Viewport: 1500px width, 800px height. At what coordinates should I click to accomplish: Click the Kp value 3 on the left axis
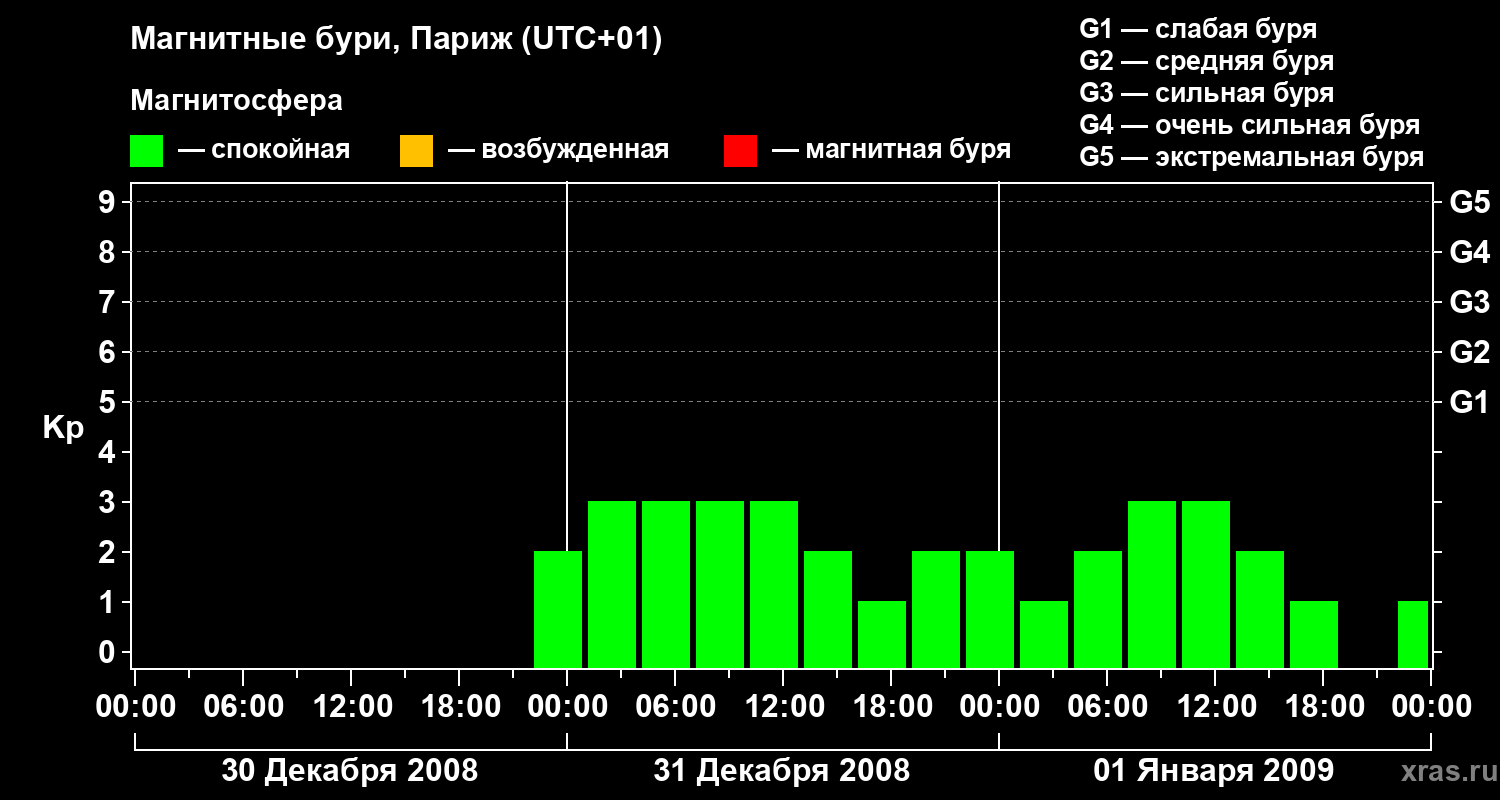tap(108, 502)
